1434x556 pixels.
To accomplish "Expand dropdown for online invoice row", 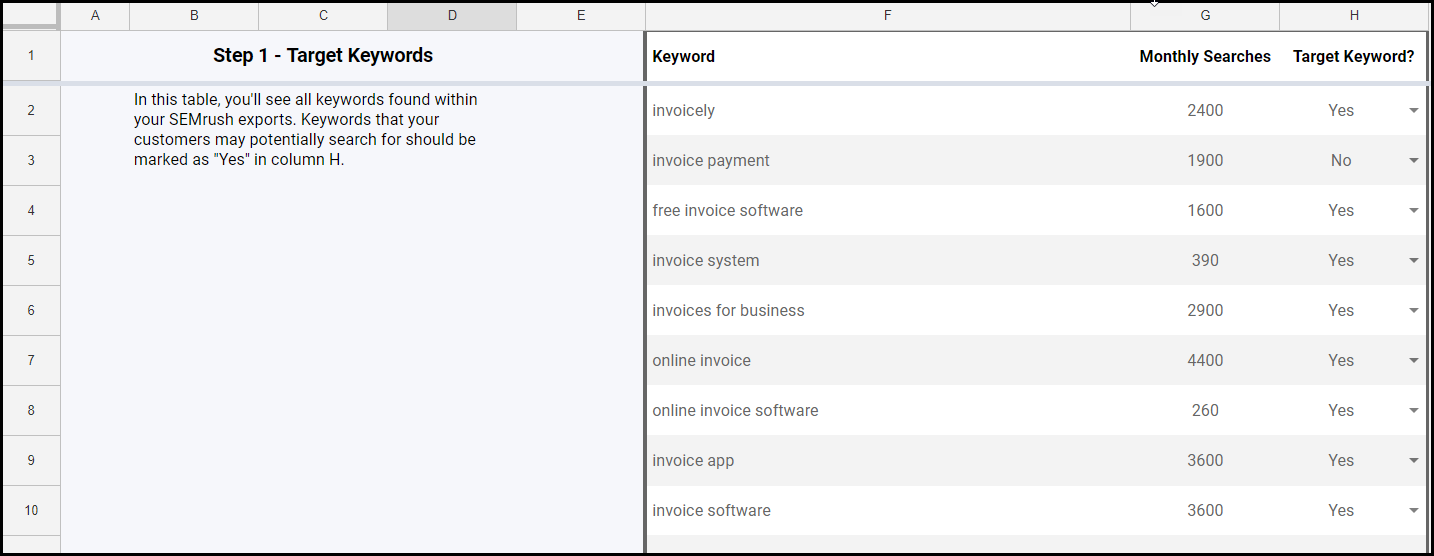I will coord(1413,361).
